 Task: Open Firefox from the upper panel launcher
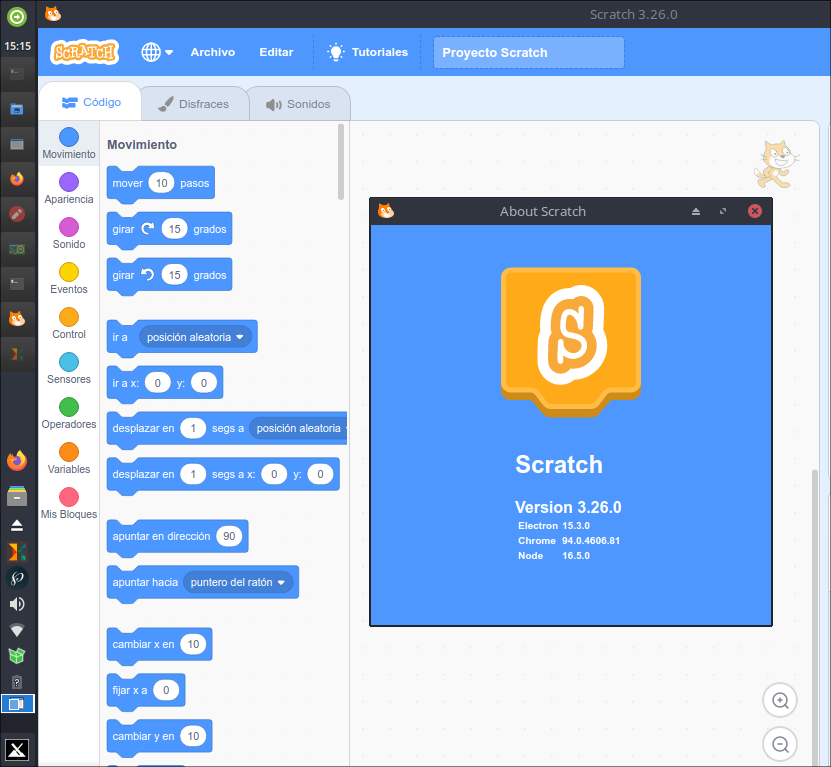pos(17,179)
